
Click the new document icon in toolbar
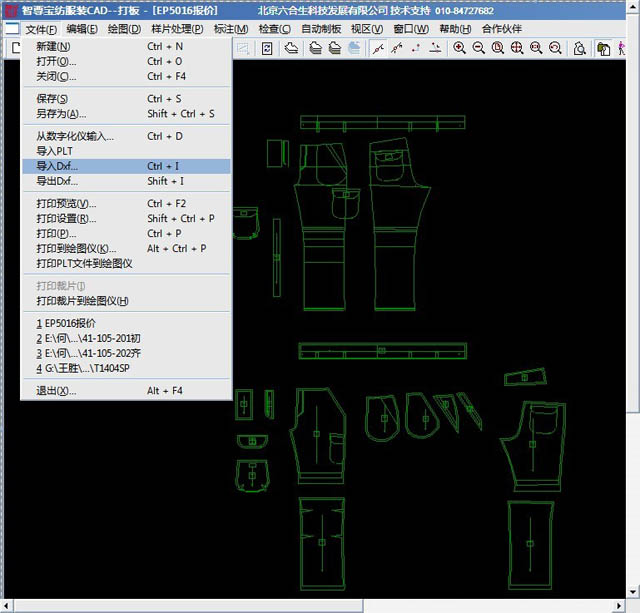[x=15, y=48]
